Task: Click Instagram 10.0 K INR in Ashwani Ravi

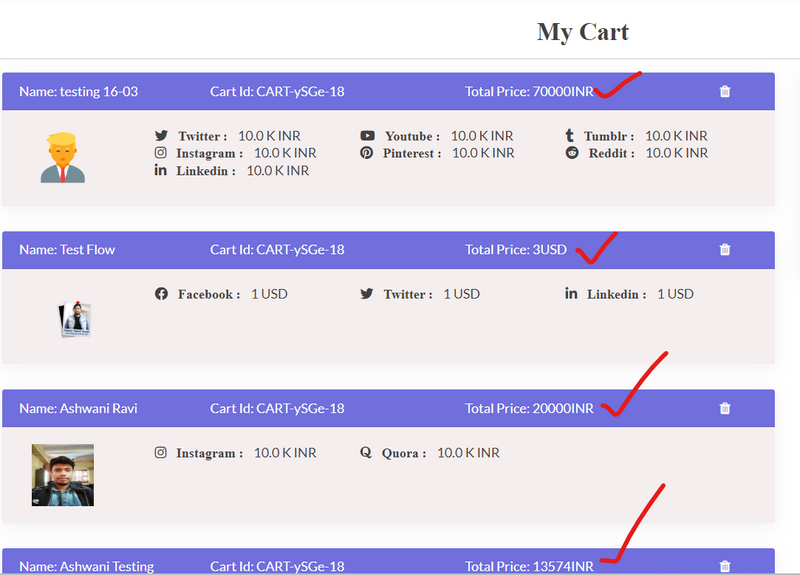Action: tap(236, 453)
